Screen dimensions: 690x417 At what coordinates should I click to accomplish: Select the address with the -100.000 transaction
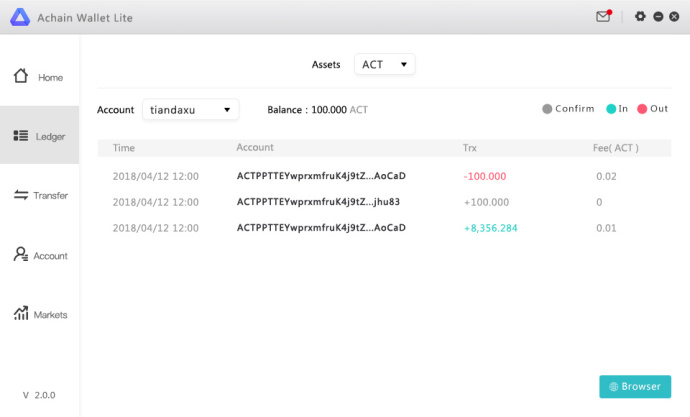tap(321, 176)
